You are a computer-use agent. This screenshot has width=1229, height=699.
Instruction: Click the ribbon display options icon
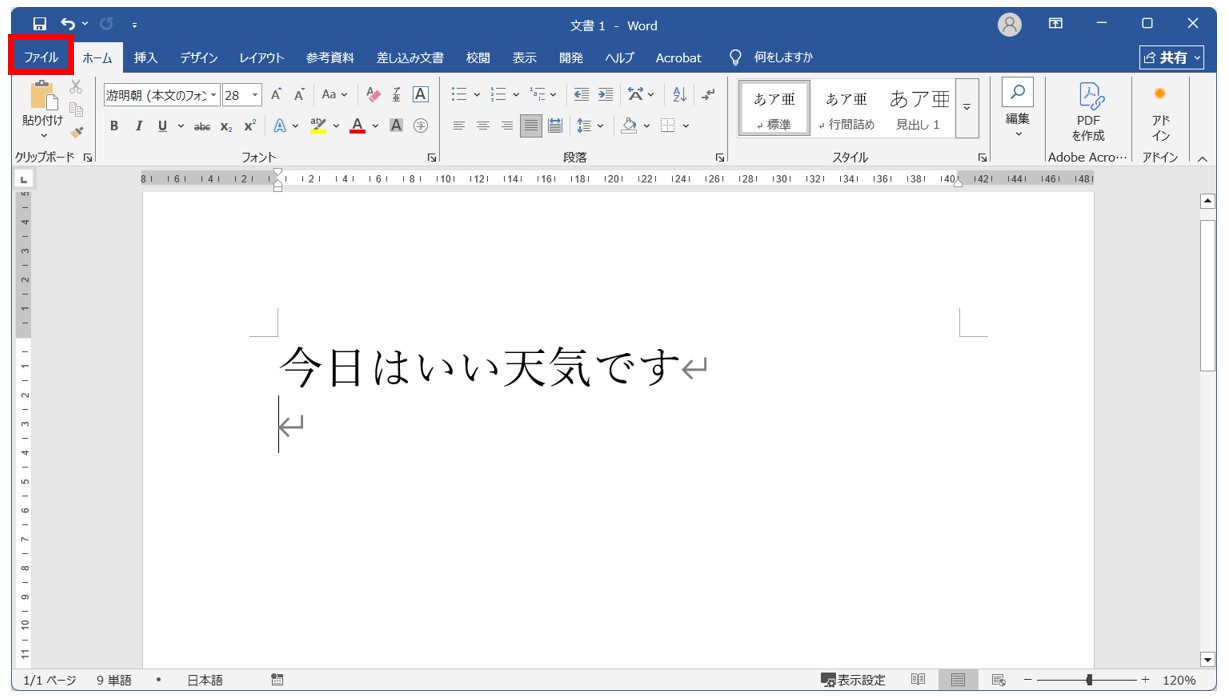1056,23
